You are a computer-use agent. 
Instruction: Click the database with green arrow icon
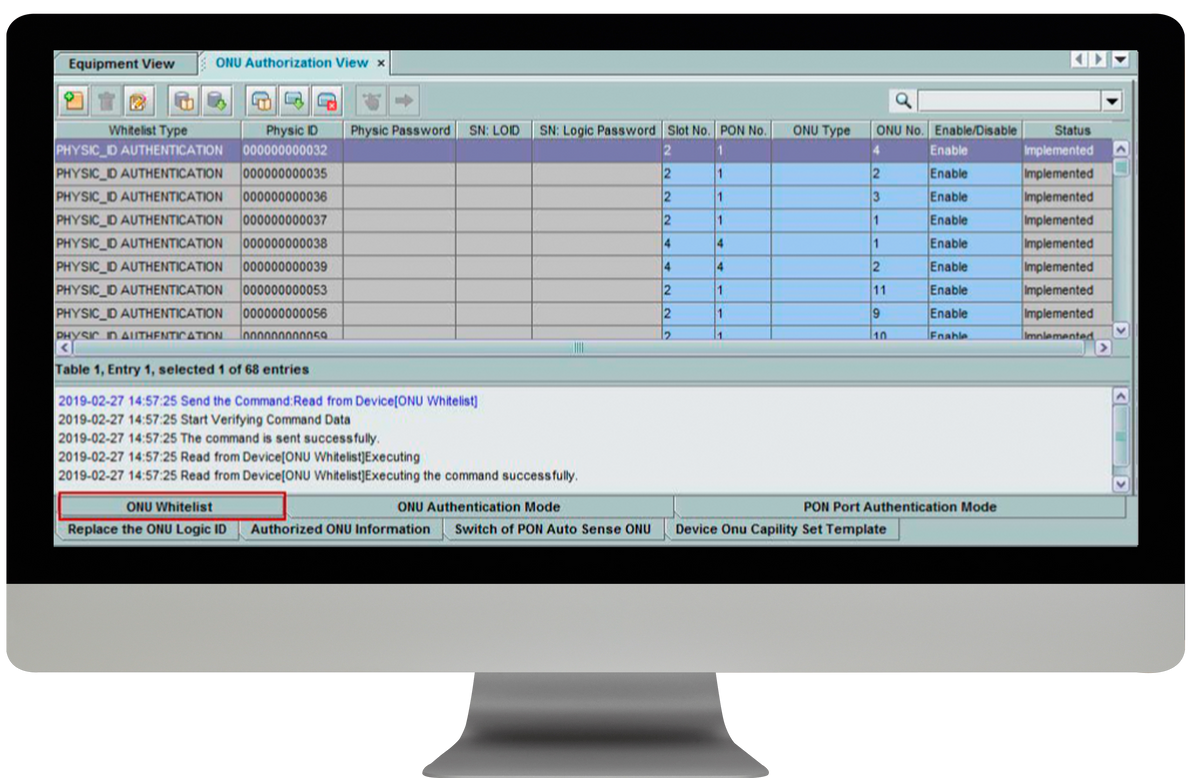(217, 100)
